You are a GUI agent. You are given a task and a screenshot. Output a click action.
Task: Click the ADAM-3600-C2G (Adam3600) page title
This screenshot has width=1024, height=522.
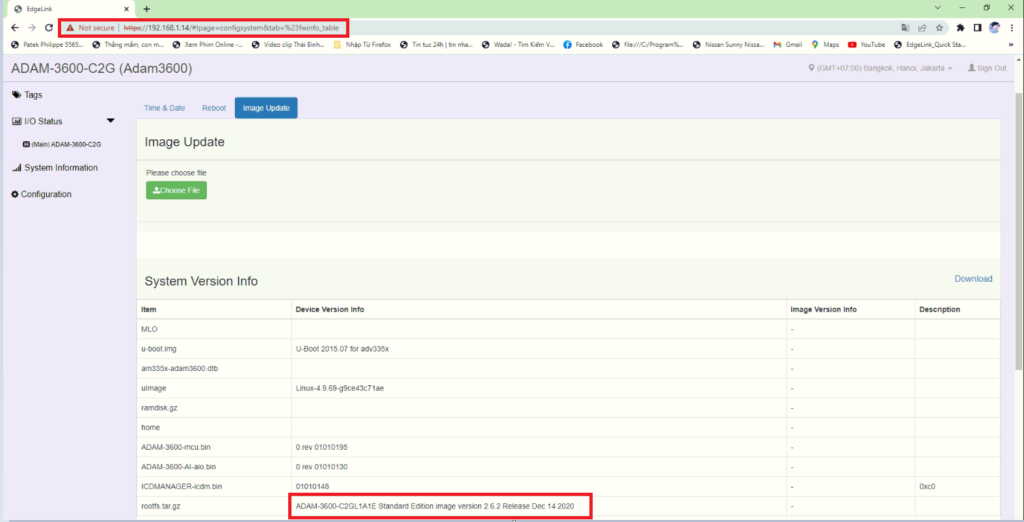[x=101, y=69]
